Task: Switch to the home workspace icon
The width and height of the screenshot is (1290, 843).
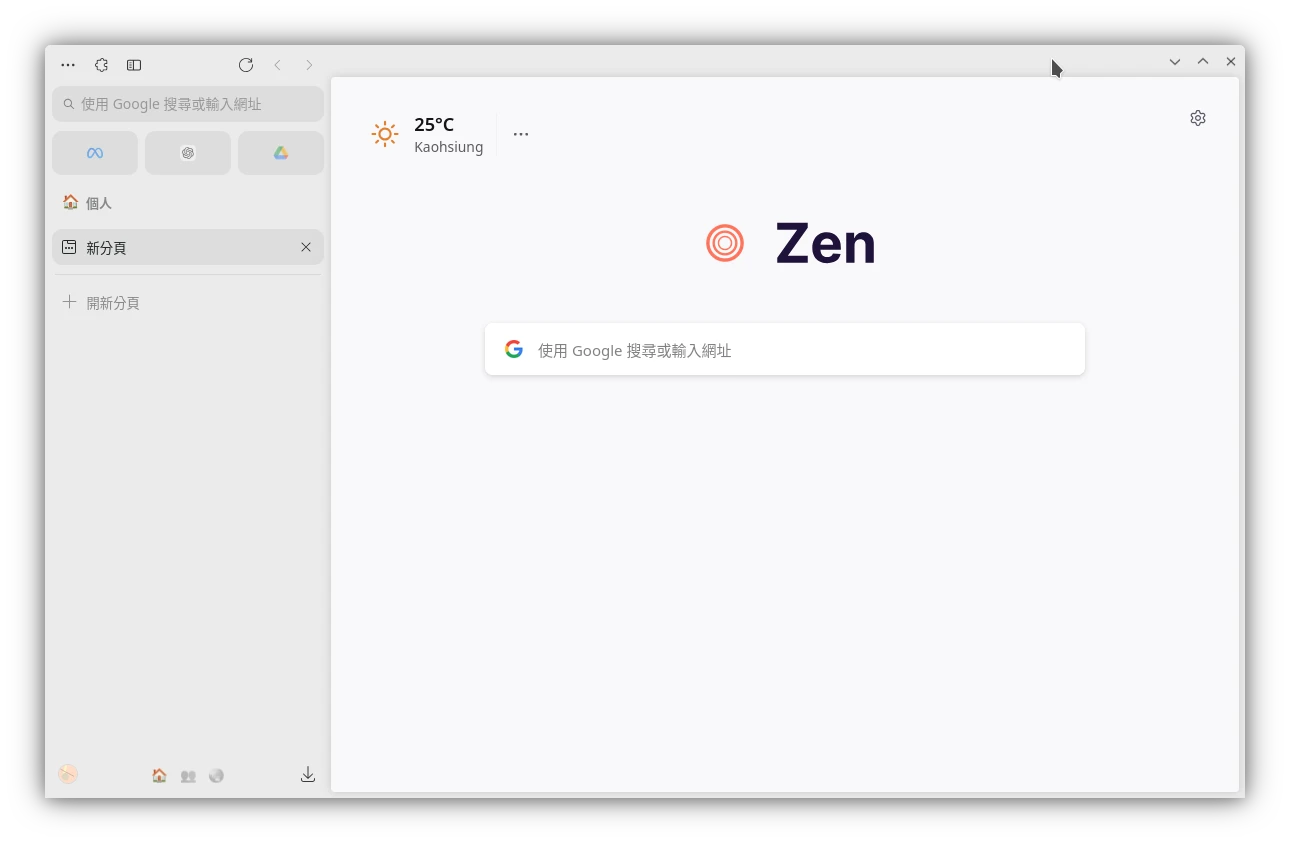Action: point(159,775)
